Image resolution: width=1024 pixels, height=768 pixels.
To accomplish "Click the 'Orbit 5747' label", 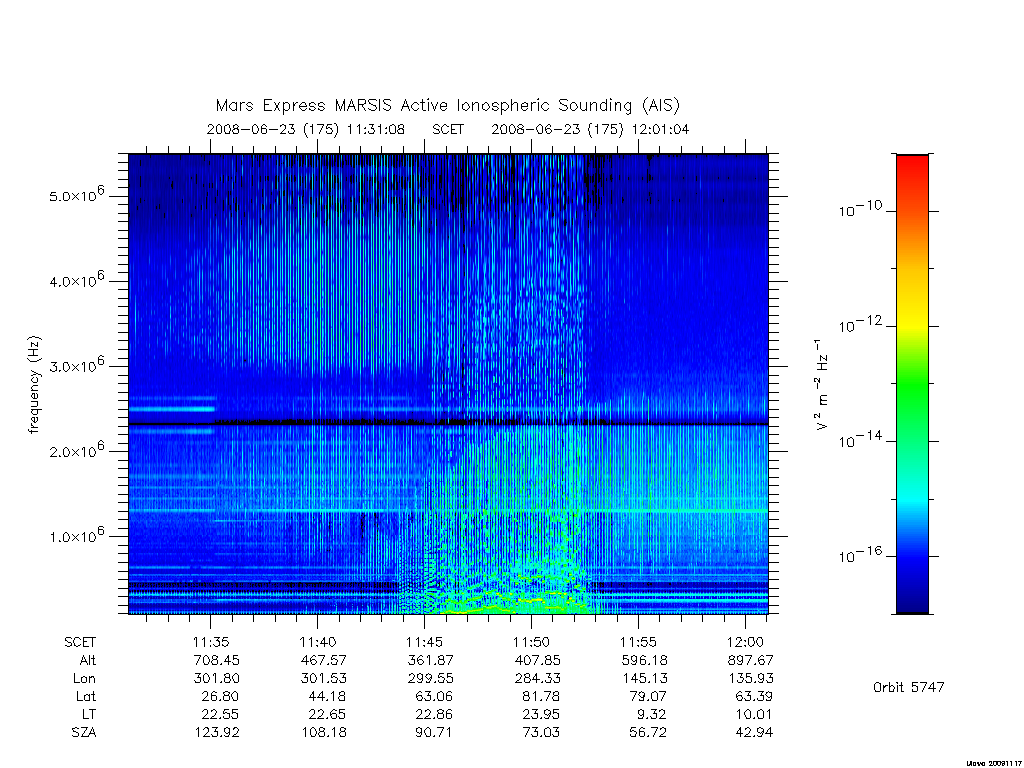I will 908,687.
